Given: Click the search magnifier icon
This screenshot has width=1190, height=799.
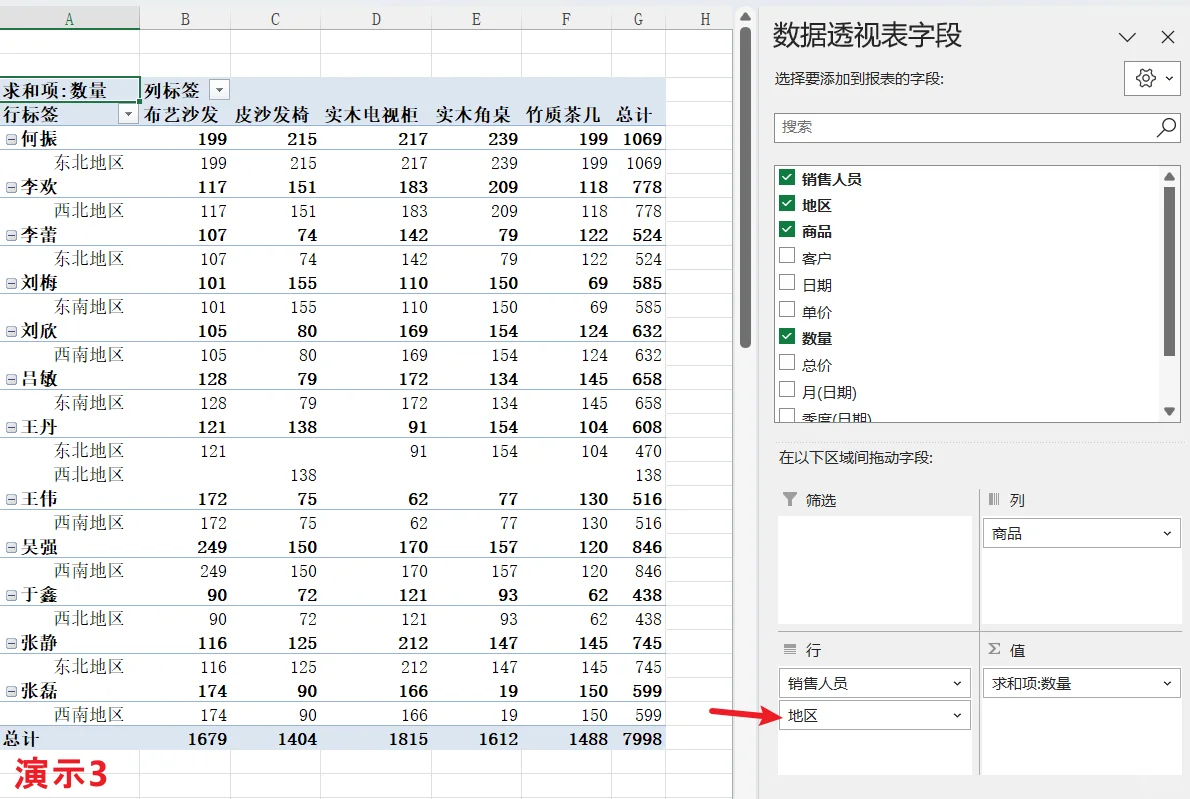Looking at the screenshot, I should tap(1166, 127).
